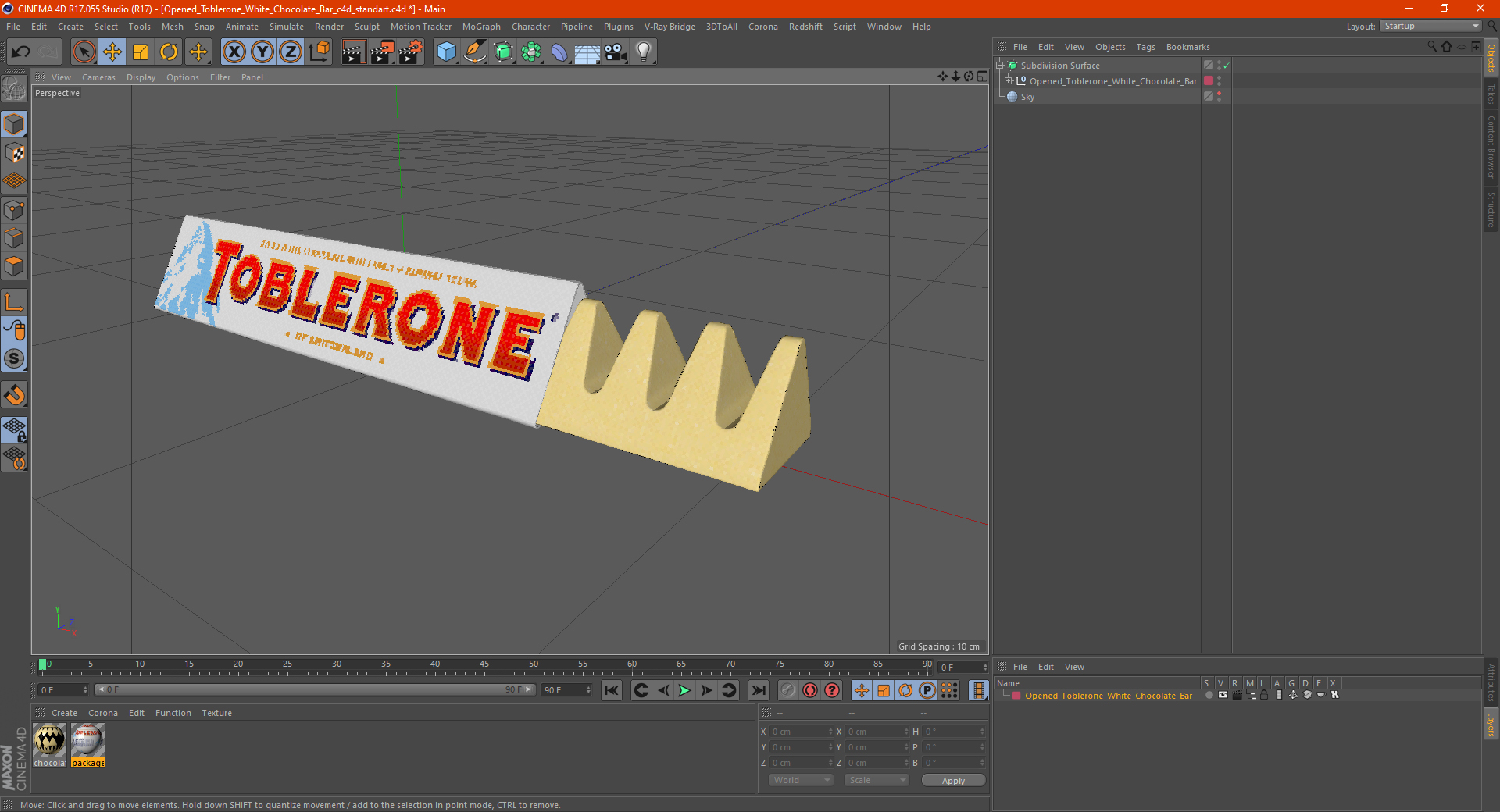The height and width of the screenshot is (812, 1500).
Task: Activate the Move tool in top toolbar
Action: [112, 52]
